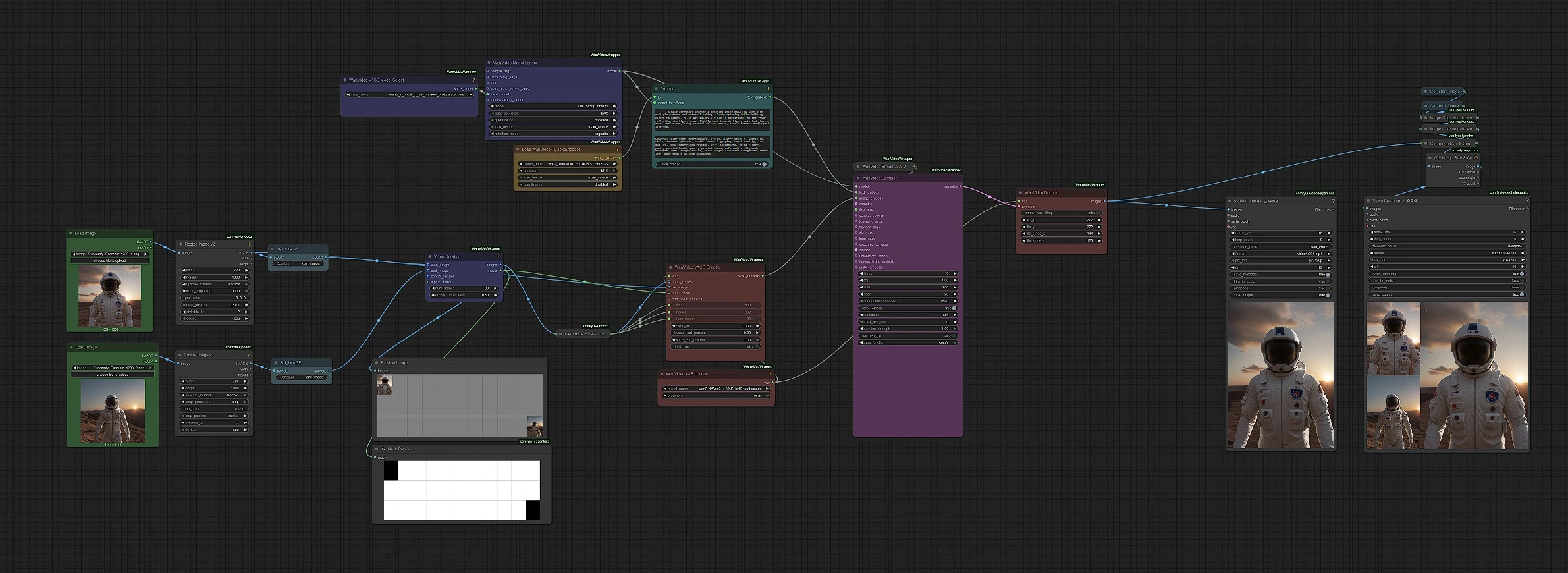Open base_precision dropdown in WanVideo Model Loader
Viewport: 1568px width, 573px height.
(x=553, y=113)
